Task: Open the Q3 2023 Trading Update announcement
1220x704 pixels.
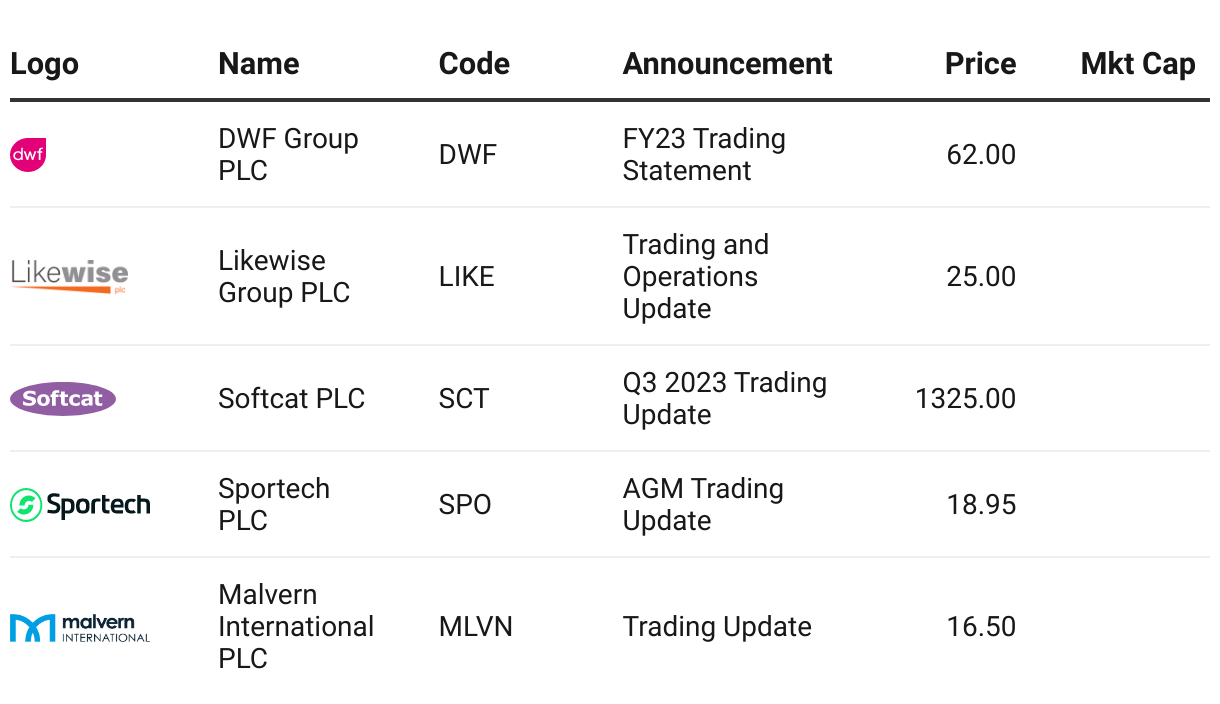Action: (724, 399)
